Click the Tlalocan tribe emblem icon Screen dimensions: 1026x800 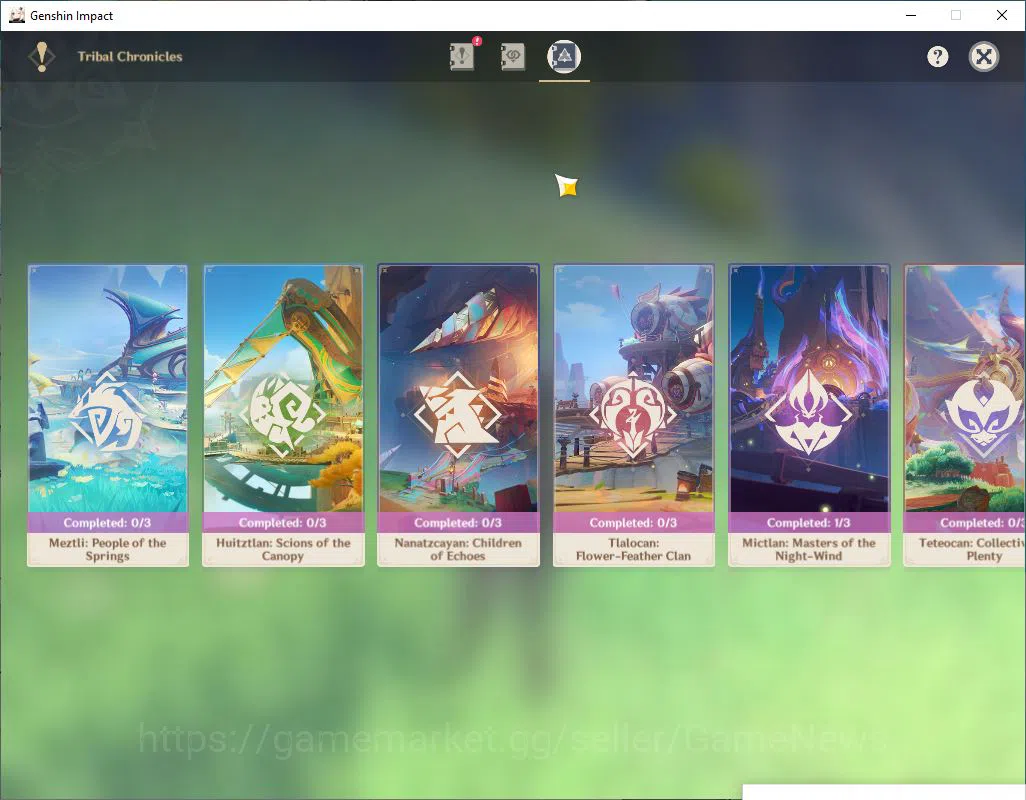[633, 415]
